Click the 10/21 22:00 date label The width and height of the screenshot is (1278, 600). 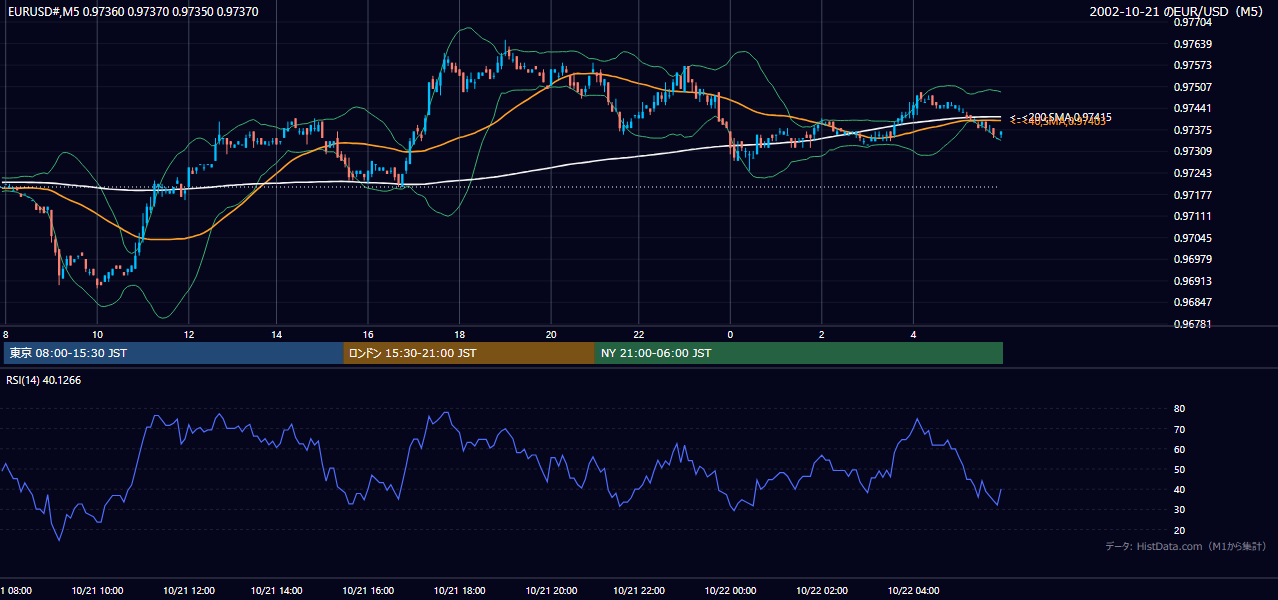(x=640, y=590)
